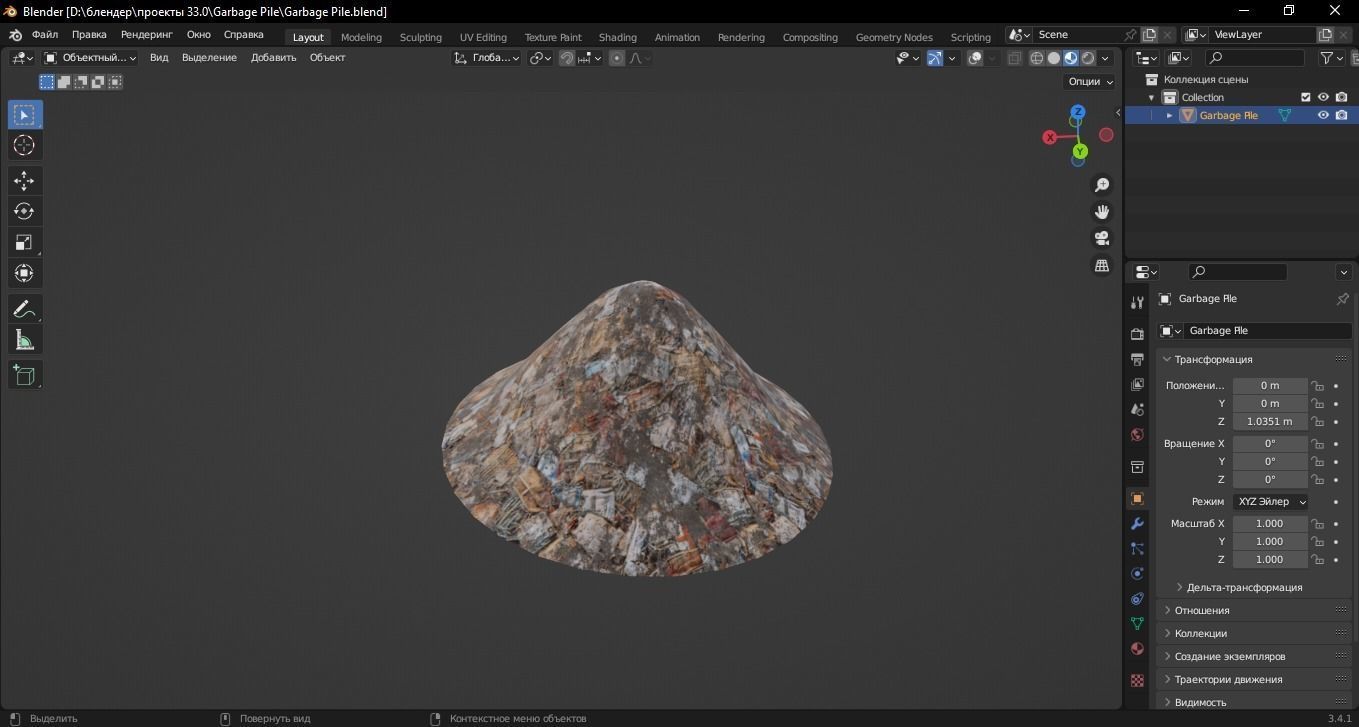Open the Object Mode dropdown
The height and width of the screenshot is (727, 1359).
point(89,58)
